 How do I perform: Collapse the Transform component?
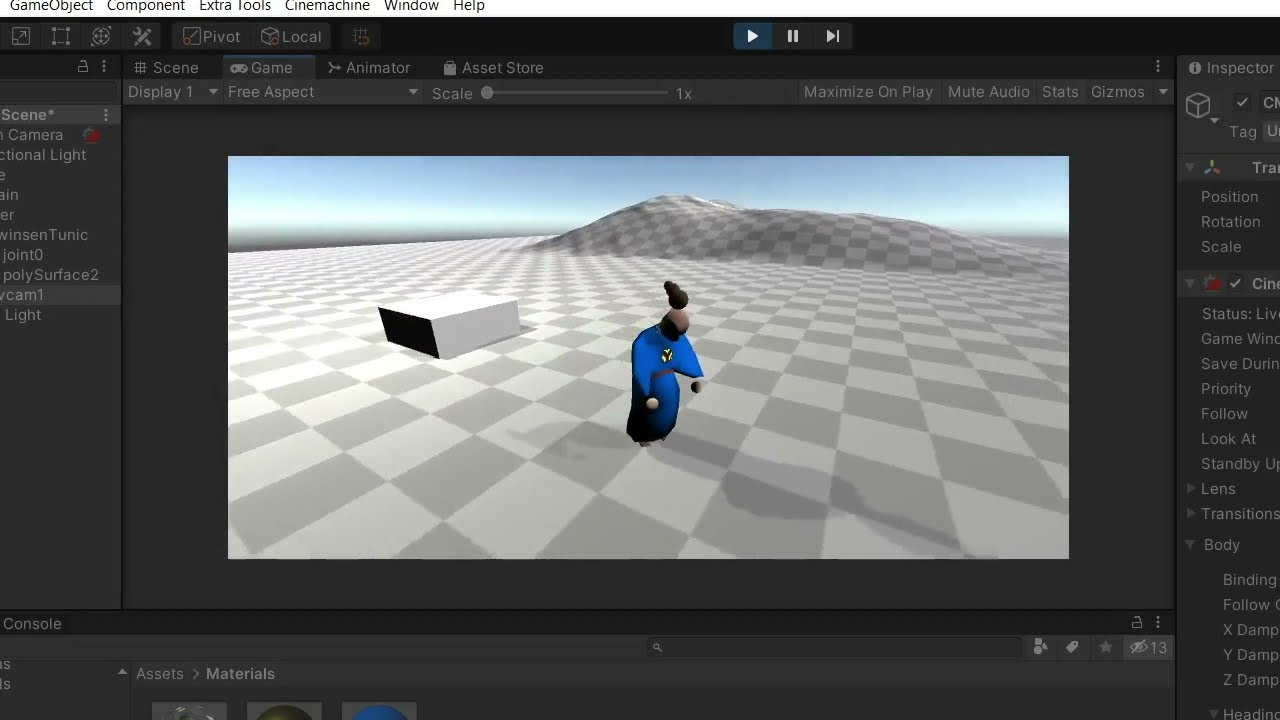(1190, 168)
